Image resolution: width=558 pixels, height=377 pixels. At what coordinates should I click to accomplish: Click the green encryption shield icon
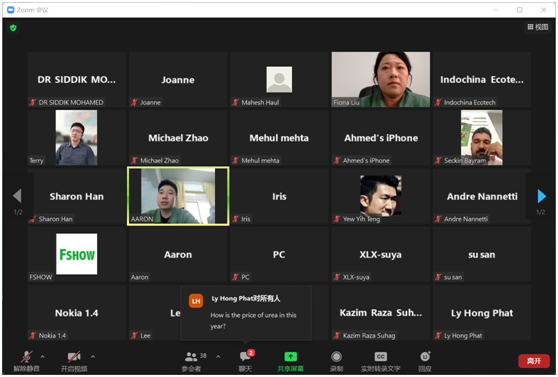pos(13,28)
